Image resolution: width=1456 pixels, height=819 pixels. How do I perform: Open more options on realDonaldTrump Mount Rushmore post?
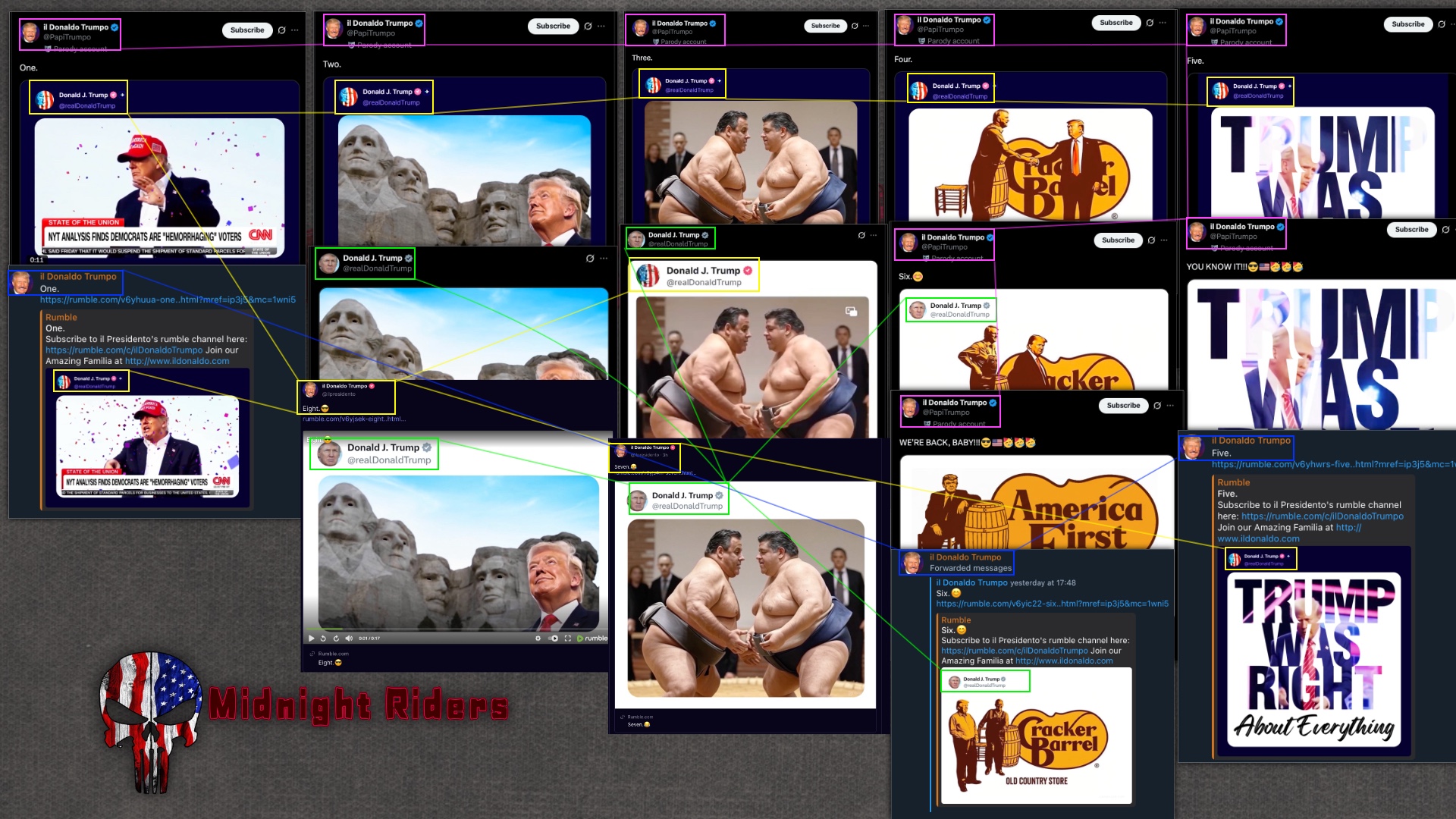604,259
